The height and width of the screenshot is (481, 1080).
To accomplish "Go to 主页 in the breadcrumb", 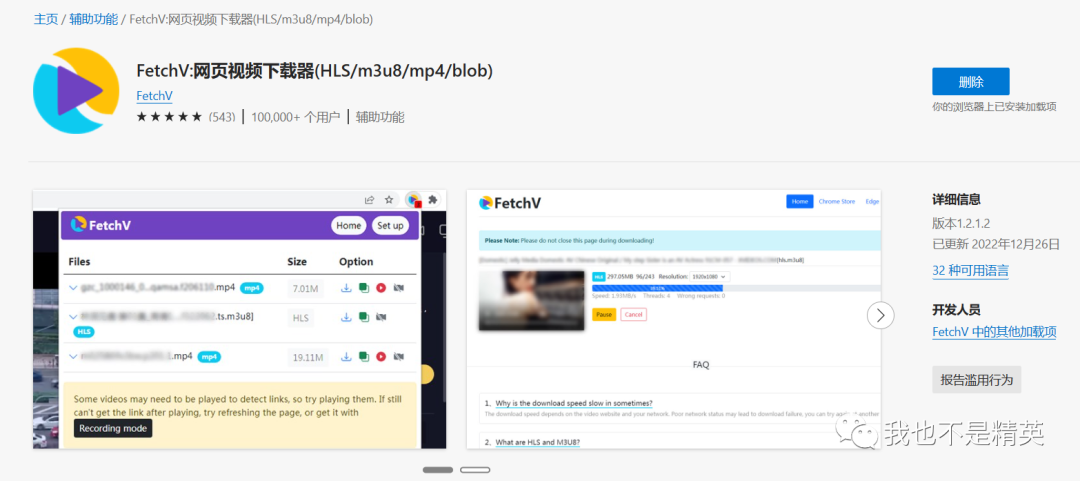I will [x=46, y=19].
